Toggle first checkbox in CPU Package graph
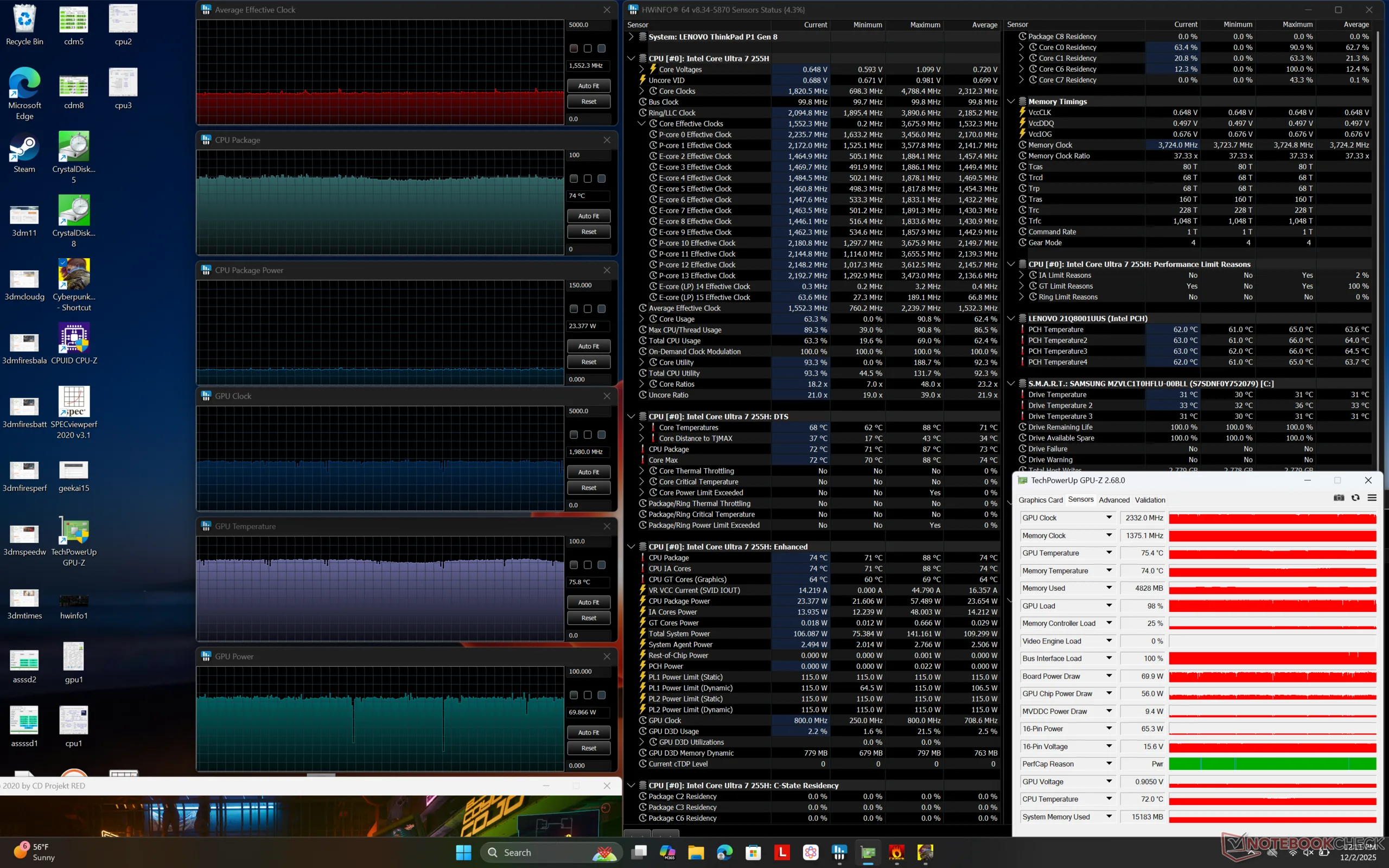1389x868 pixels. pyautogui.click(x=574, y=178)
